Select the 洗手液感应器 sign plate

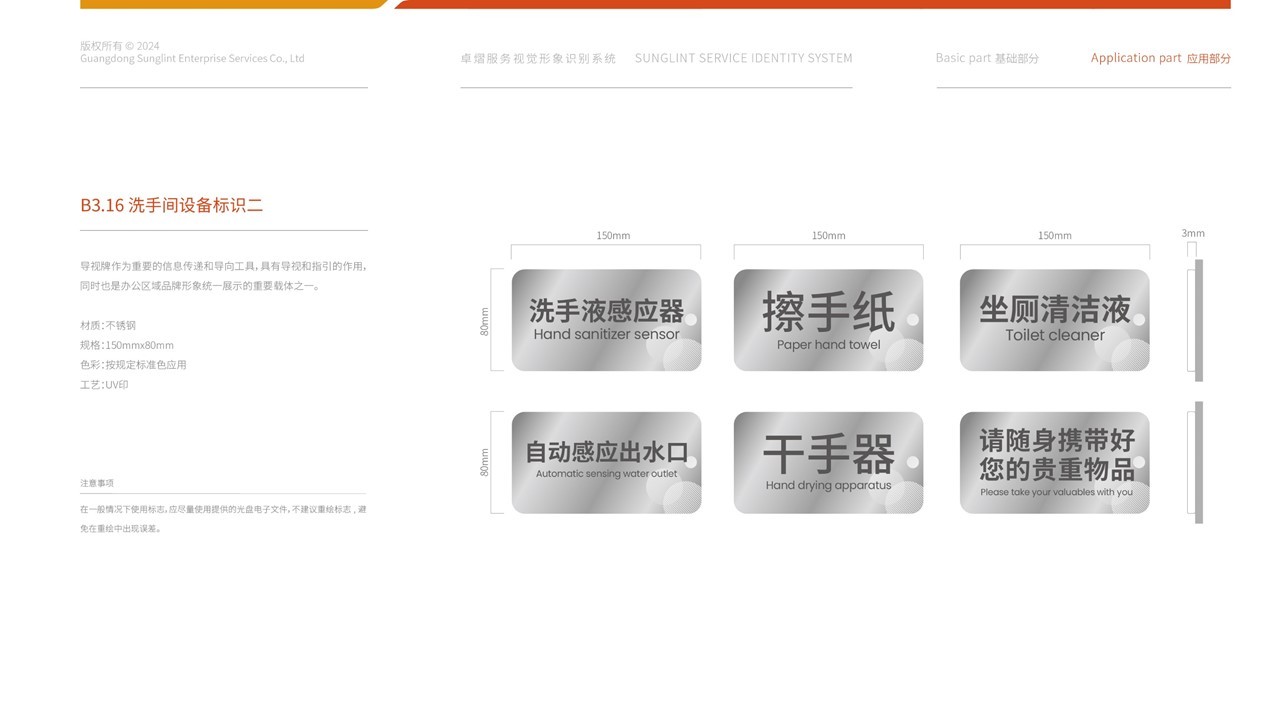pyautogui.click(x=606, y=318)
